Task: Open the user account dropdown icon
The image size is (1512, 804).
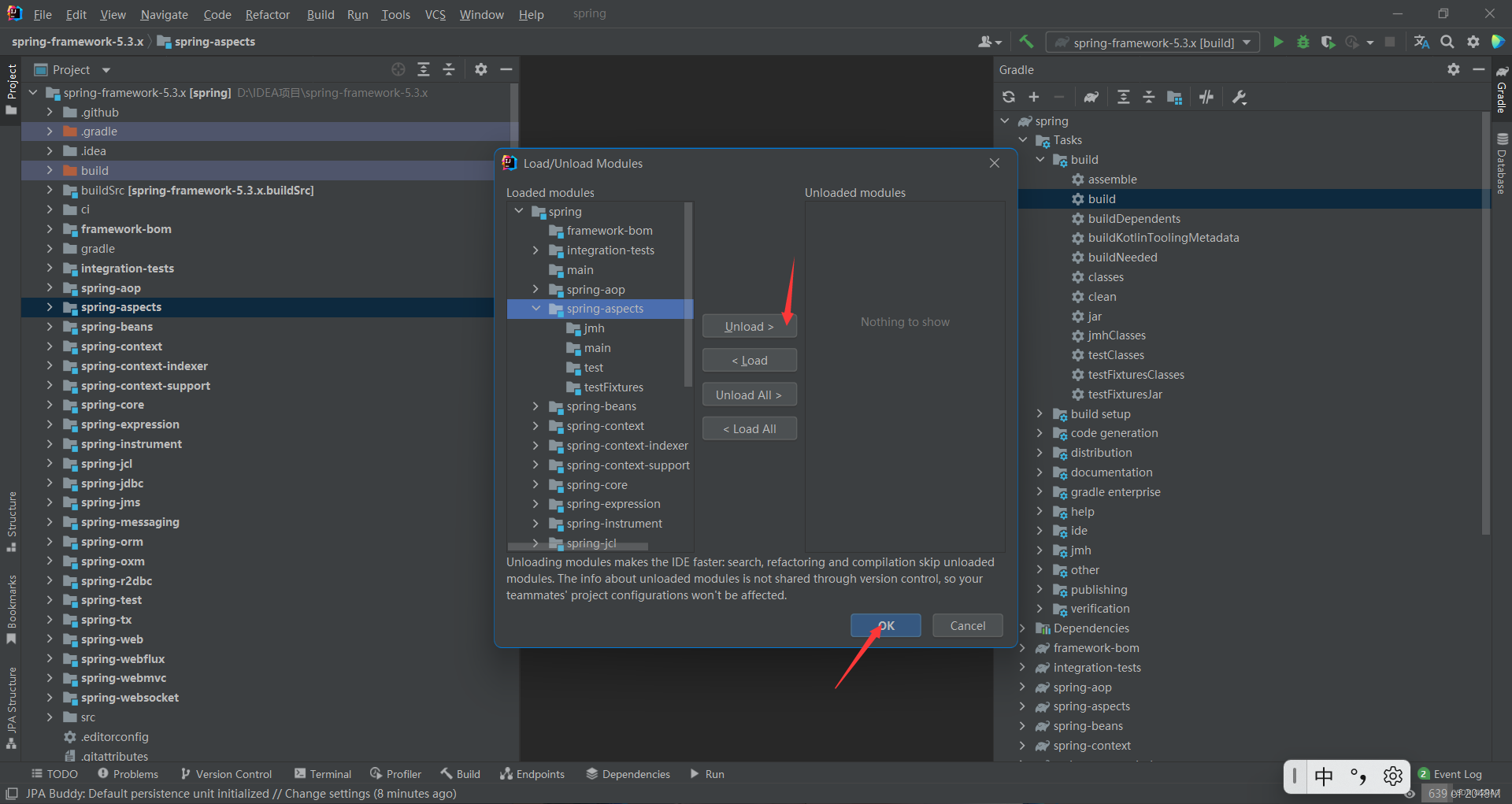Action: click(x=989, y=42)
